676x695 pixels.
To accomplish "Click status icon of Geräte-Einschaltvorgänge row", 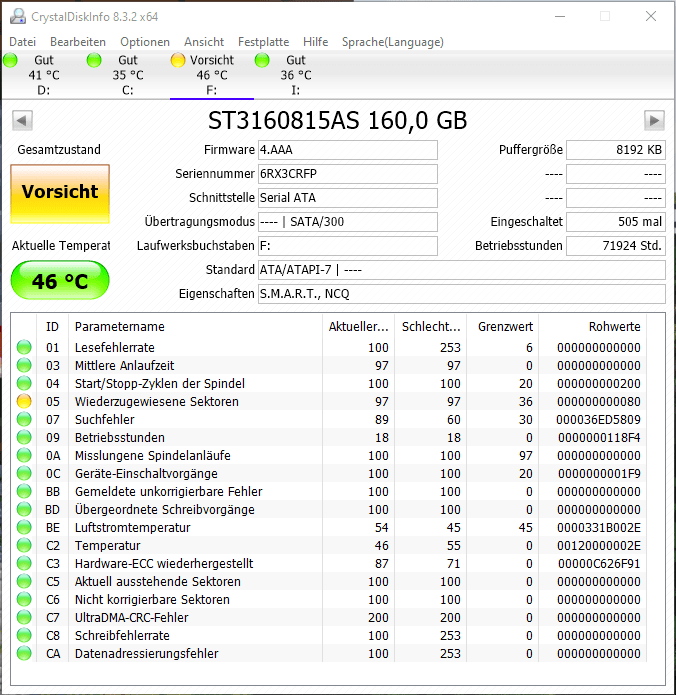I will coord(24,473).
